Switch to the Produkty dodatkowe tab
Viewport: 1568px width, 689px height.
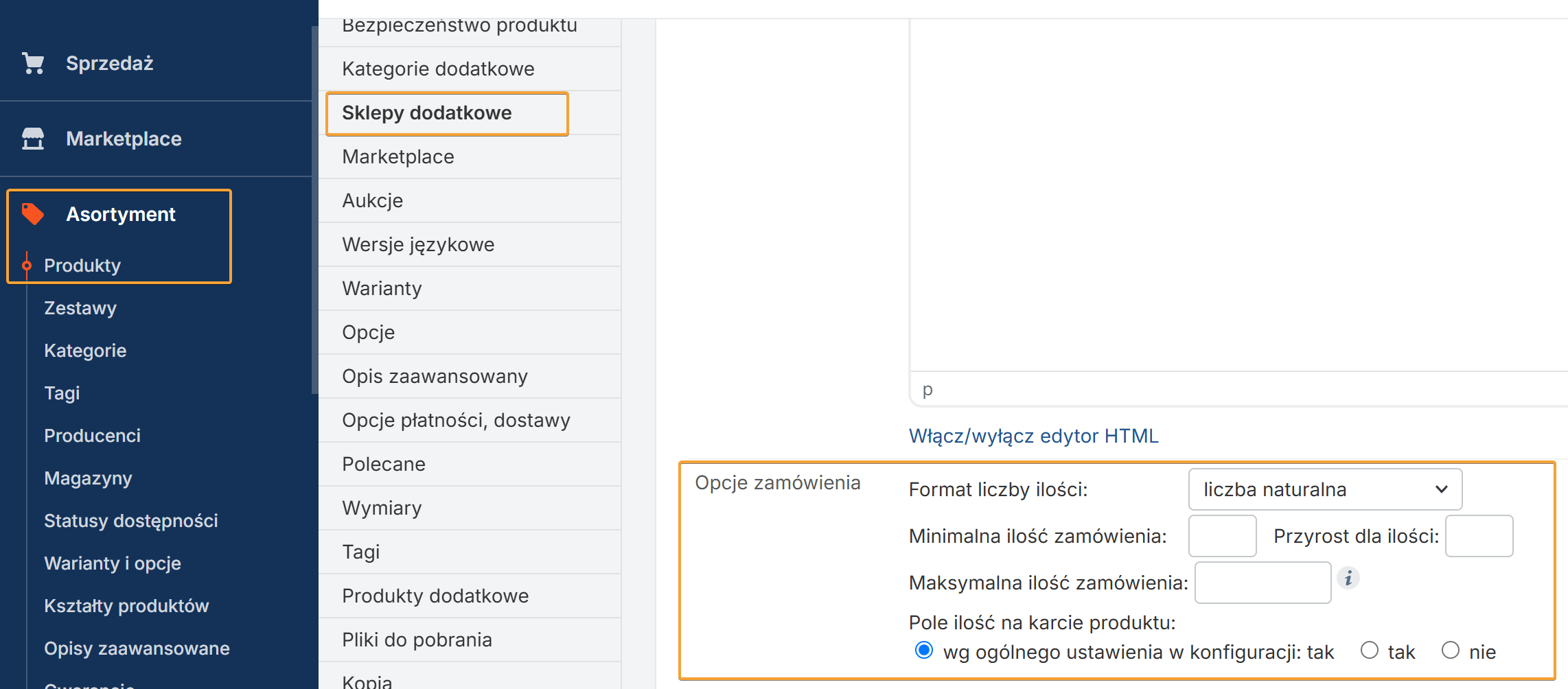point(435,596)
